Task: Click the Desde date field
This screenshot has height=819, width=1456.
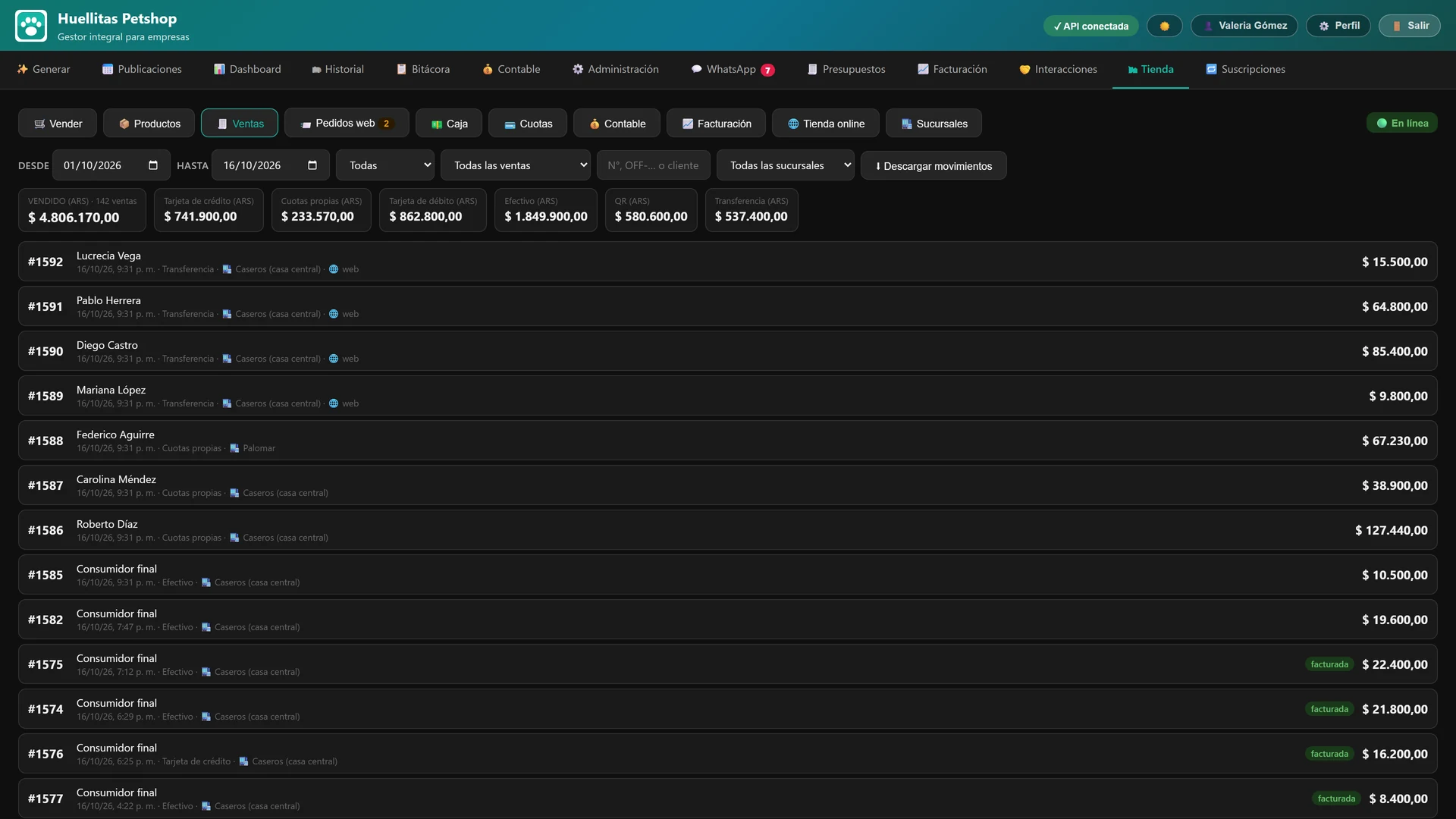Action: pos(111,165)
